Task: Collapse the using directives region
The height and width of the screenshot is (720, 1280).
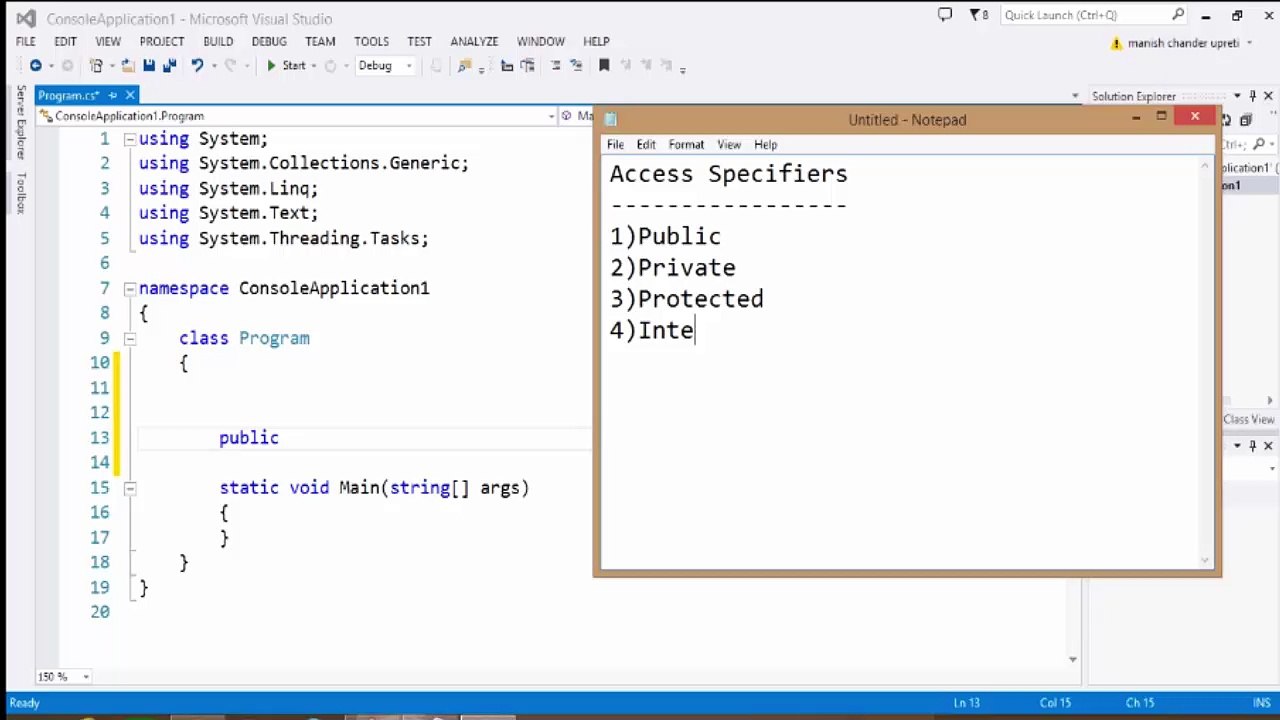Action: pyautogui.click(x=130, y=139)
